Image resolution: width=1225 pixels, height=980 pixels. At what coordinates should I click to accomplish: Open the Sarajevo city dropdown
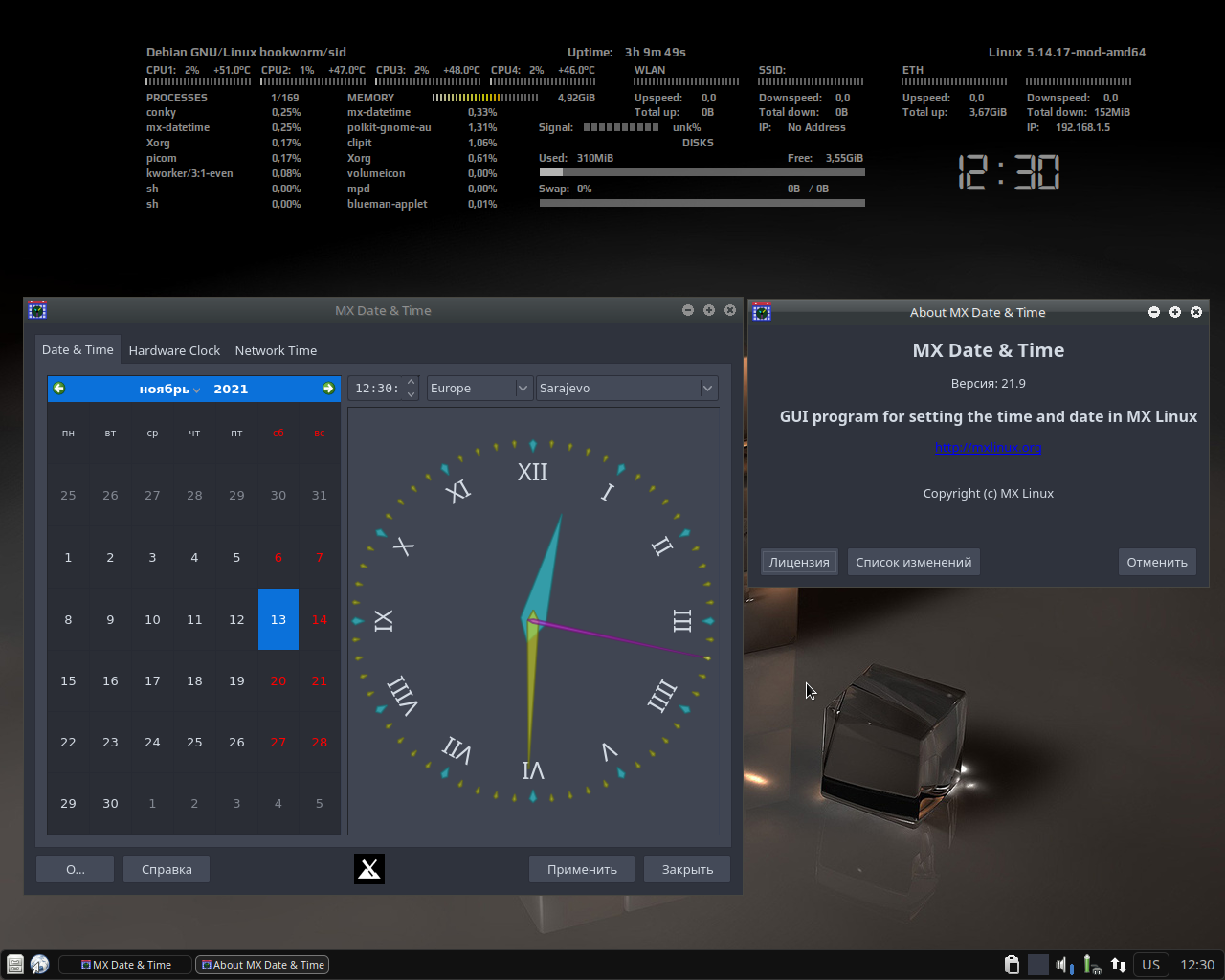(628, 389)
